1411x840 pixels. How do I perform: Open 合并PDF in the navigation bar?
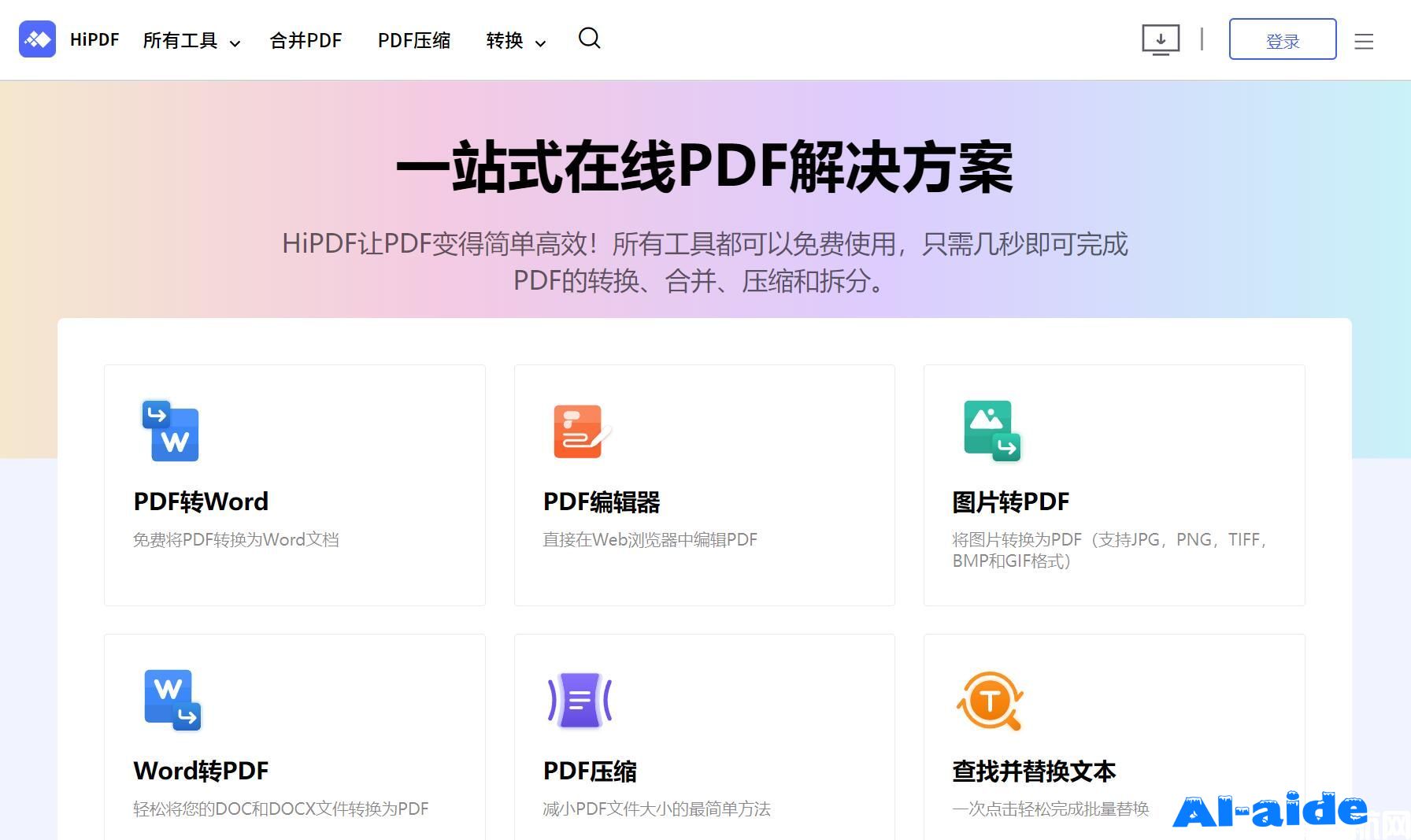click(306, 41)
